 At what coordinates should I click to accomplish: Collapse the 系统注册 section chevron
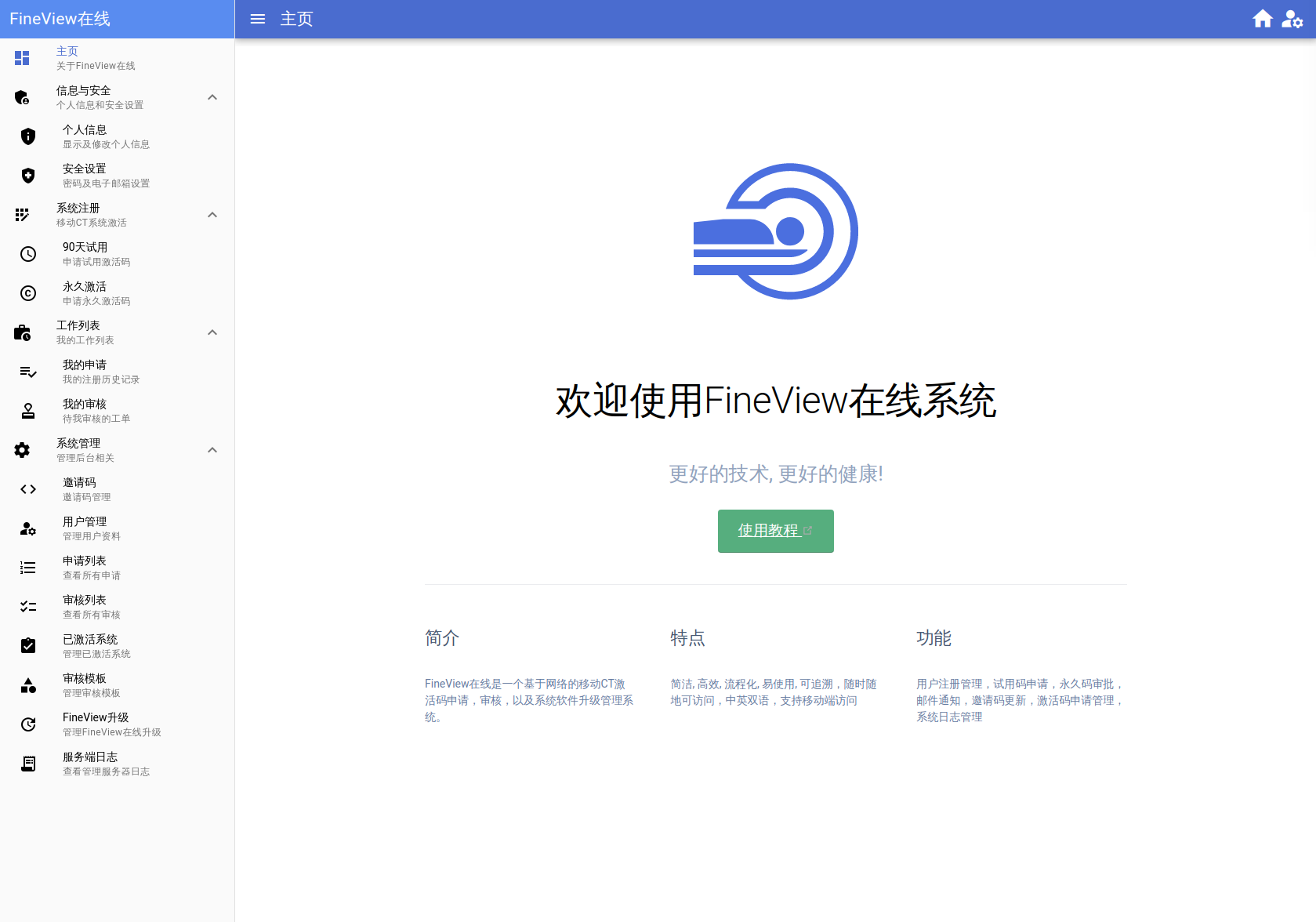point(212,215)
